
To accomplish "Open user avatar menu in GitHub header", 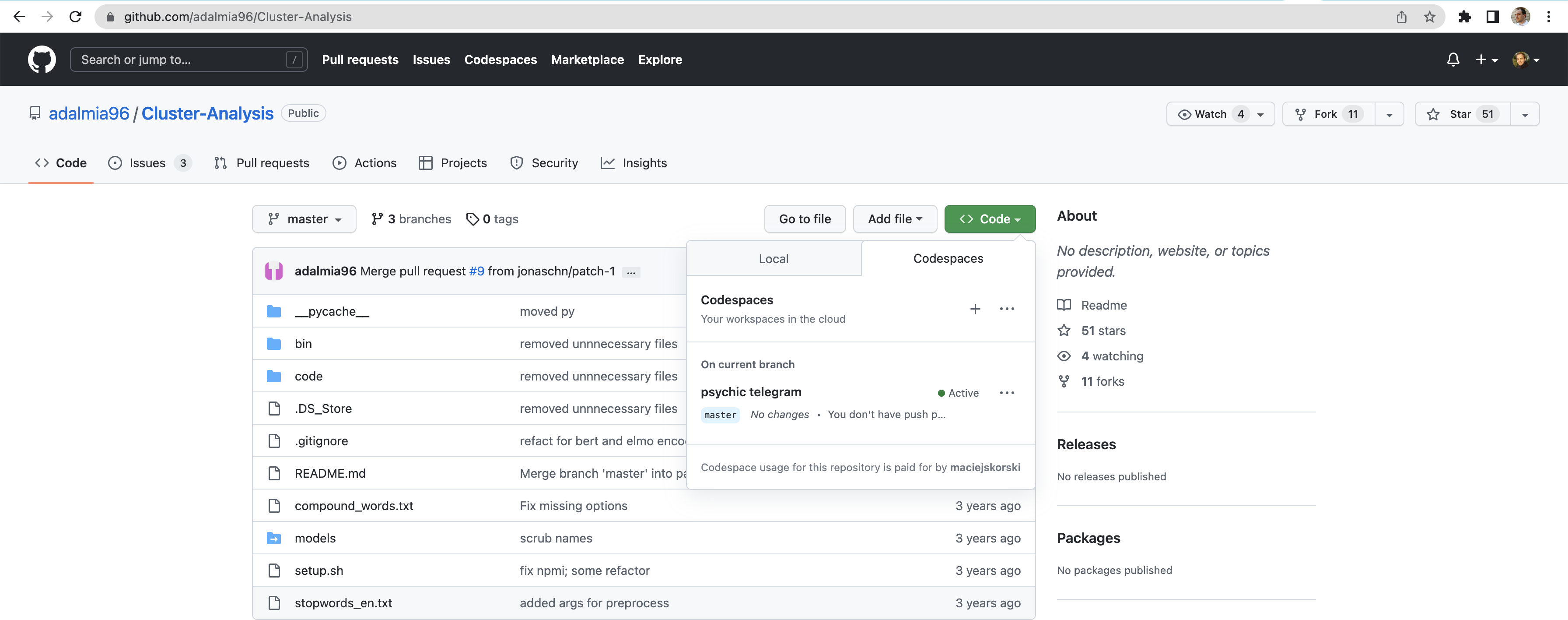I will 1526,60.
